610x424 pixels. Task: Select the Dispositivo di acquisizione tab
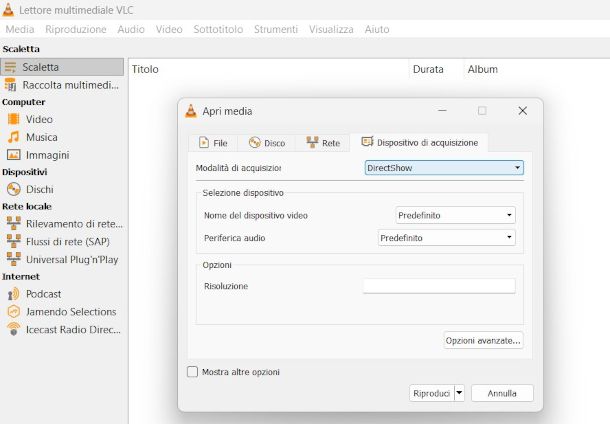pyautogui.click(x=419, y=142)
